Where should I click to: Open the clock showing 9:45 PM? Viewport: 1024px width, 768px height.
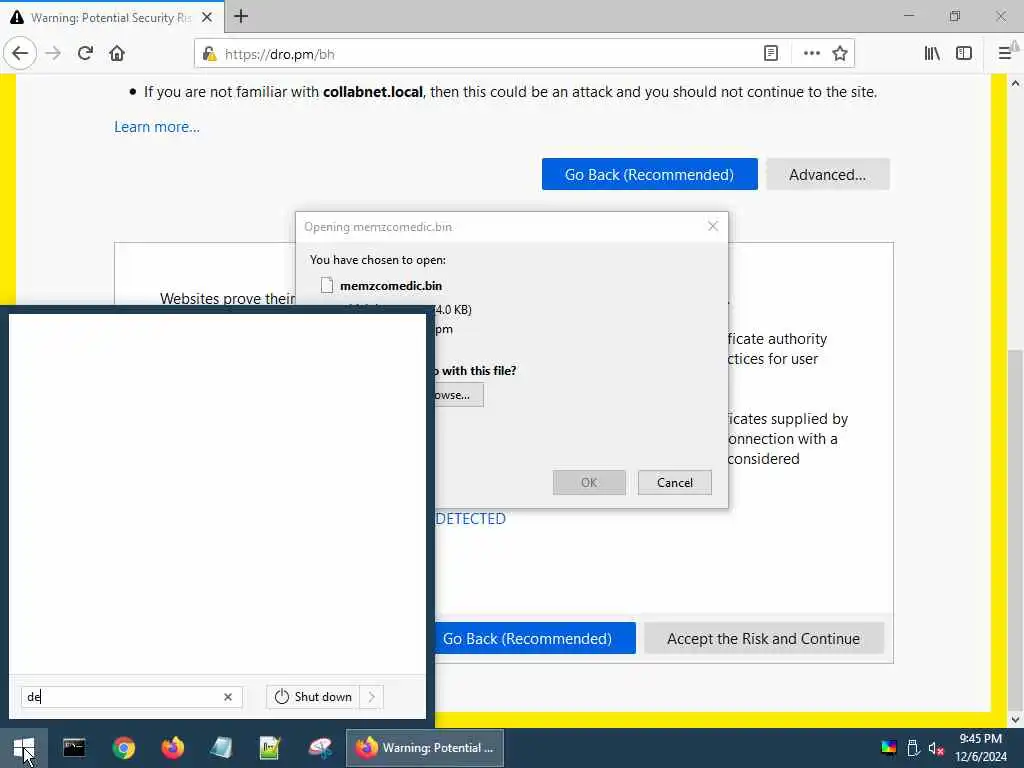980,748
